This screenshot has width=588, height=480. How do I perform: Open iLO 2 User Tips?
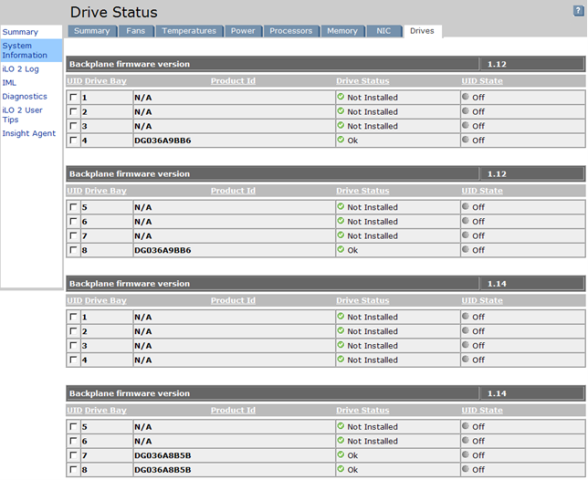(22, 115)
